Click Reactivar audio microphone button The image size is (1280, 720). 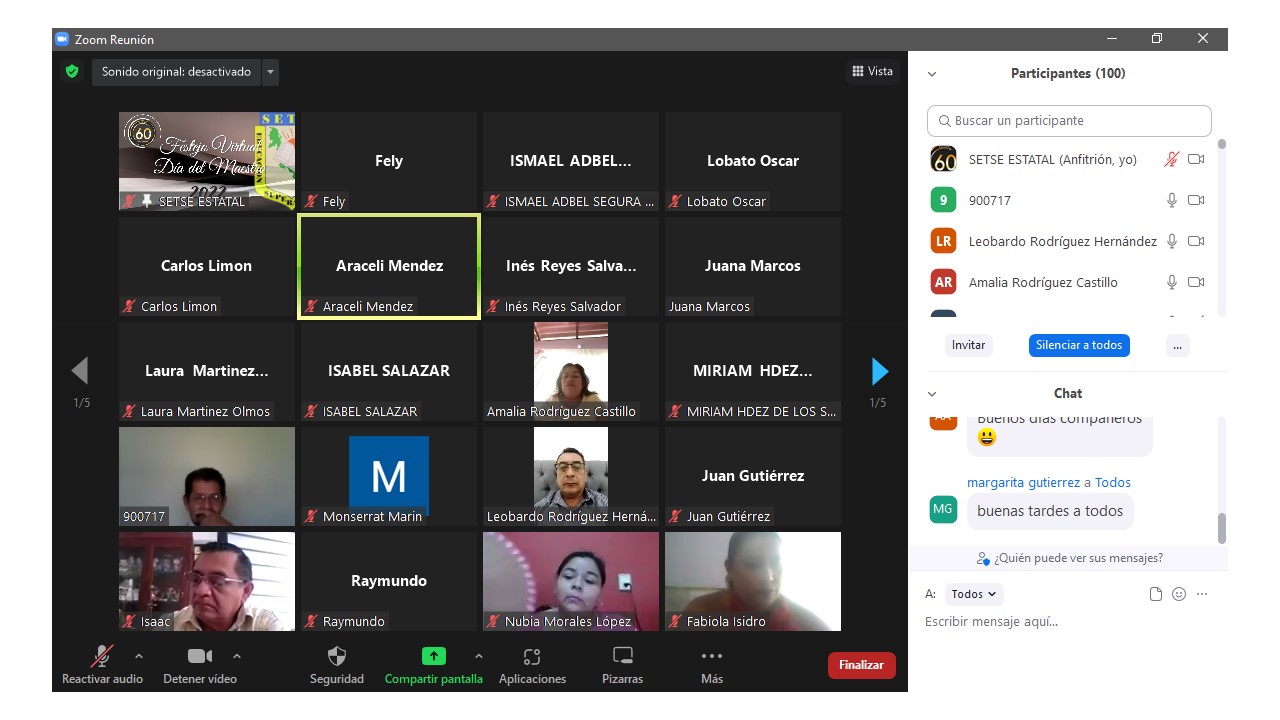102,665
